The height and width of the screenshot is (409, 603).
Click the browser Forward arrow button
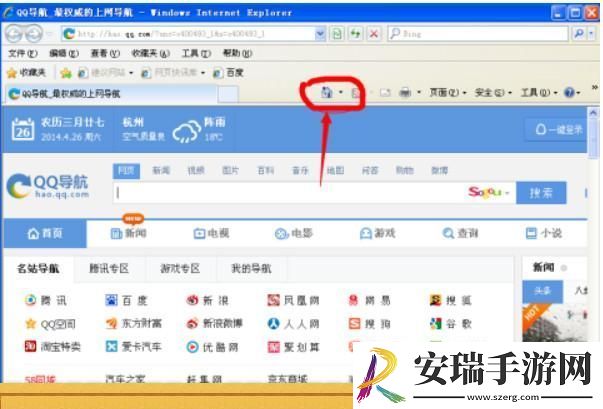click(x=35, y=34)
